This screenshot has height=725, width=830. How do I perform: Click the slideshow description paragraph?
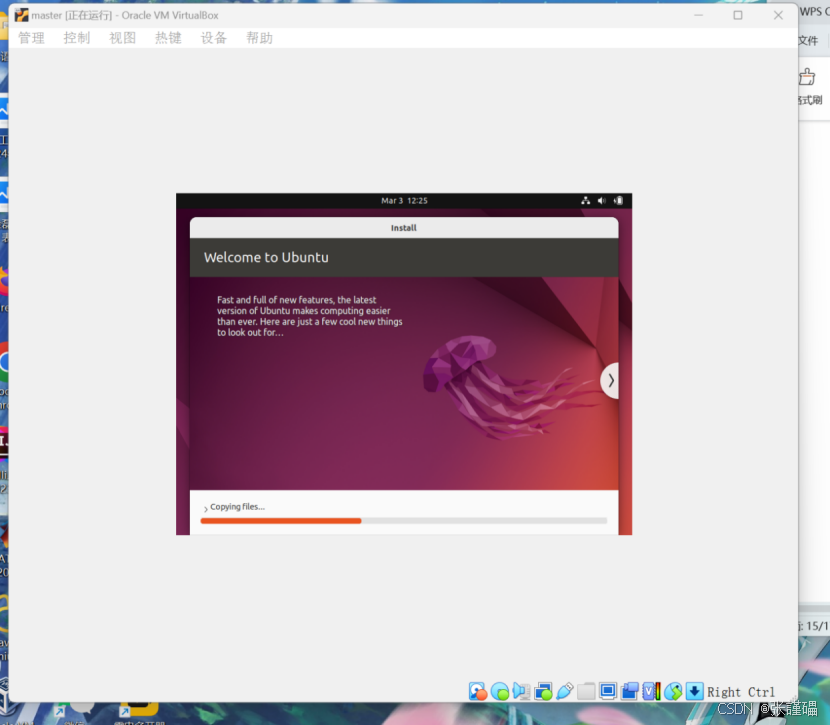(x=310, y=316)
